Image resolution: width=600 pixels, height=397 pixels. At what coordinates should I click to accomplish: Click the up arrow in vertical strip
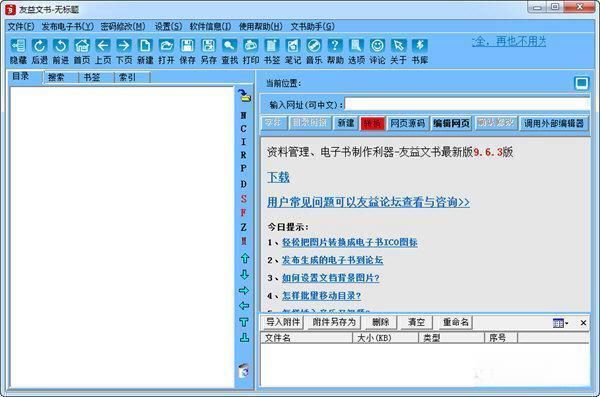coord(244,258)
